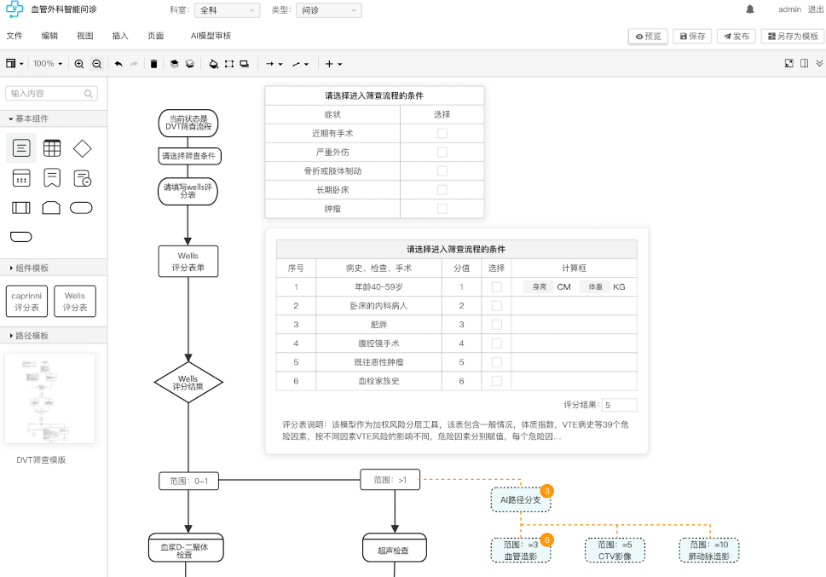Check the 肿瘤 checkbox
Screen dimensions: 826x577
pos(442,209)
